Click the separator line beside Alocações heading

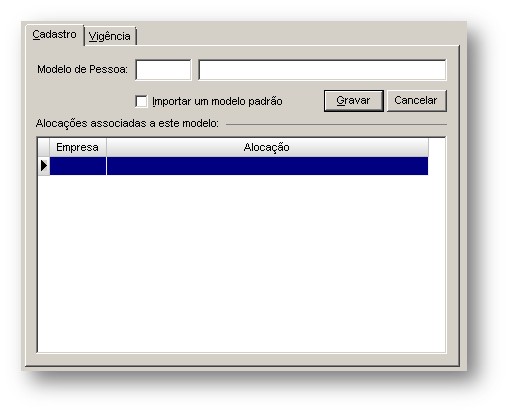point(336,124)
